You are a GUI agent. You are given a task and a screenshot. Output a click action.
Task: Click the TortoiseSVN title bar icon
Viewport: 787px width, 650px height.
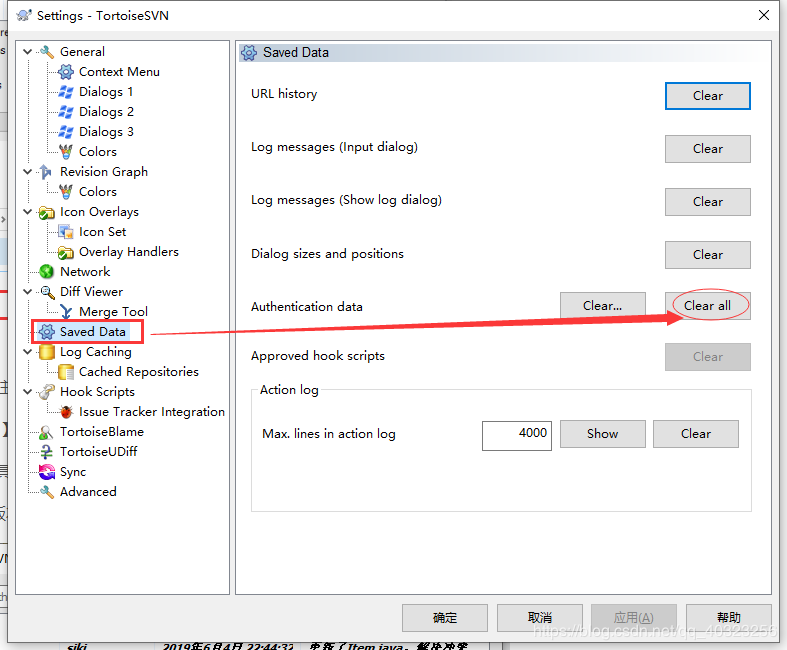(24, 16)
